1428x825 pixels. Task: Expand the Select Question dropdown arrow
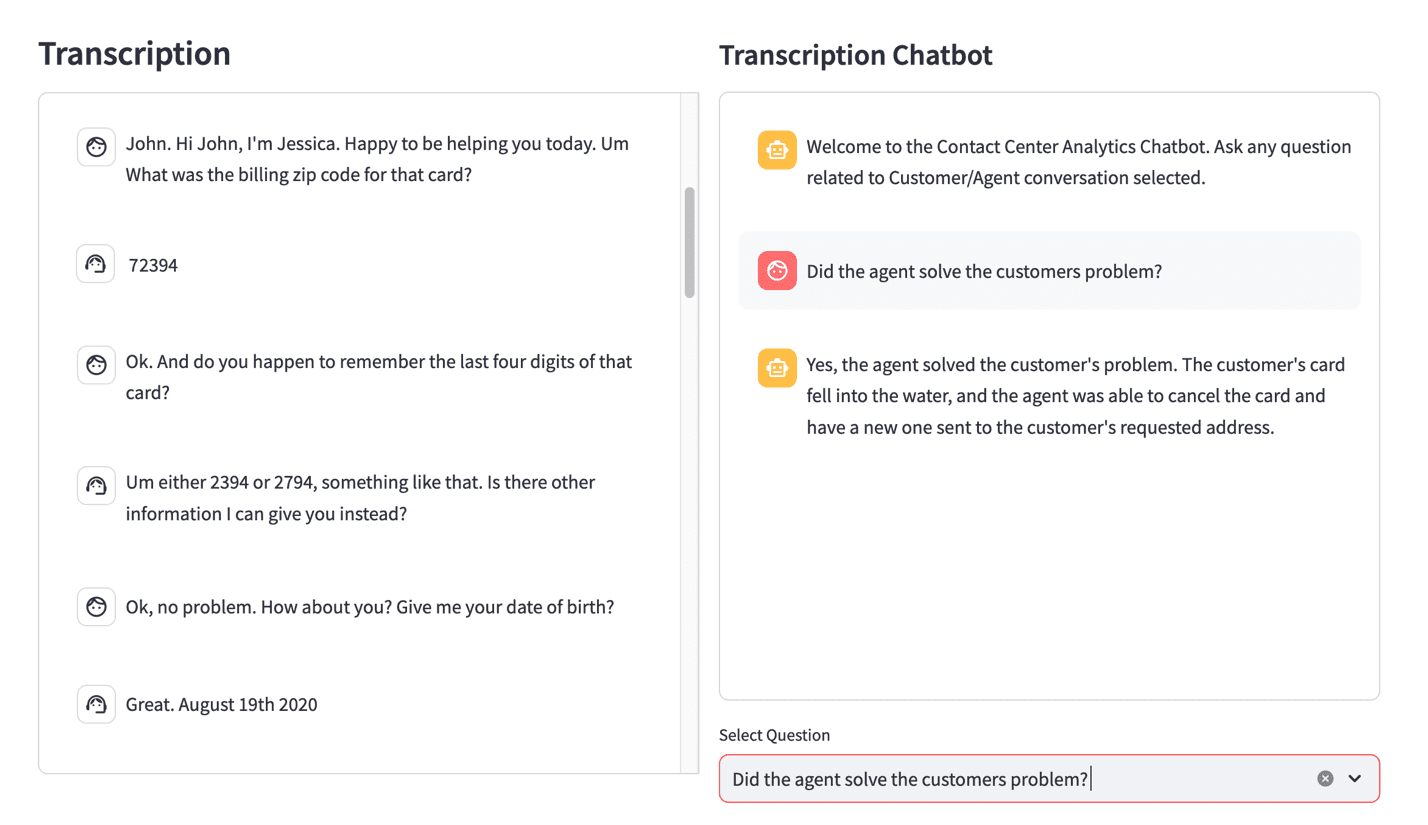(1355, 778)
